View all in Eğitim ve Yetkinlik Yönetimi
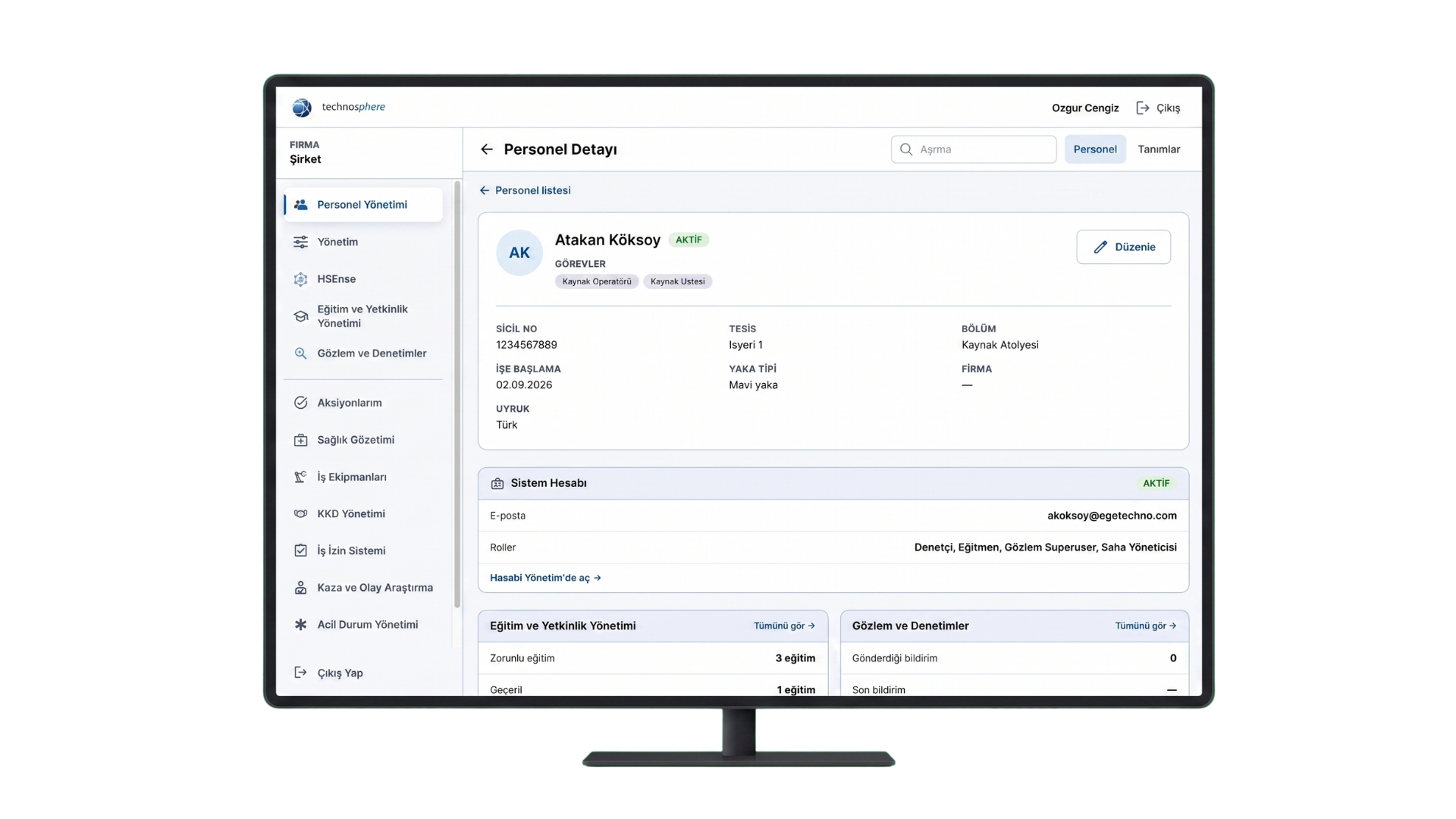1456x819 pixels. (x=784, y=626)
